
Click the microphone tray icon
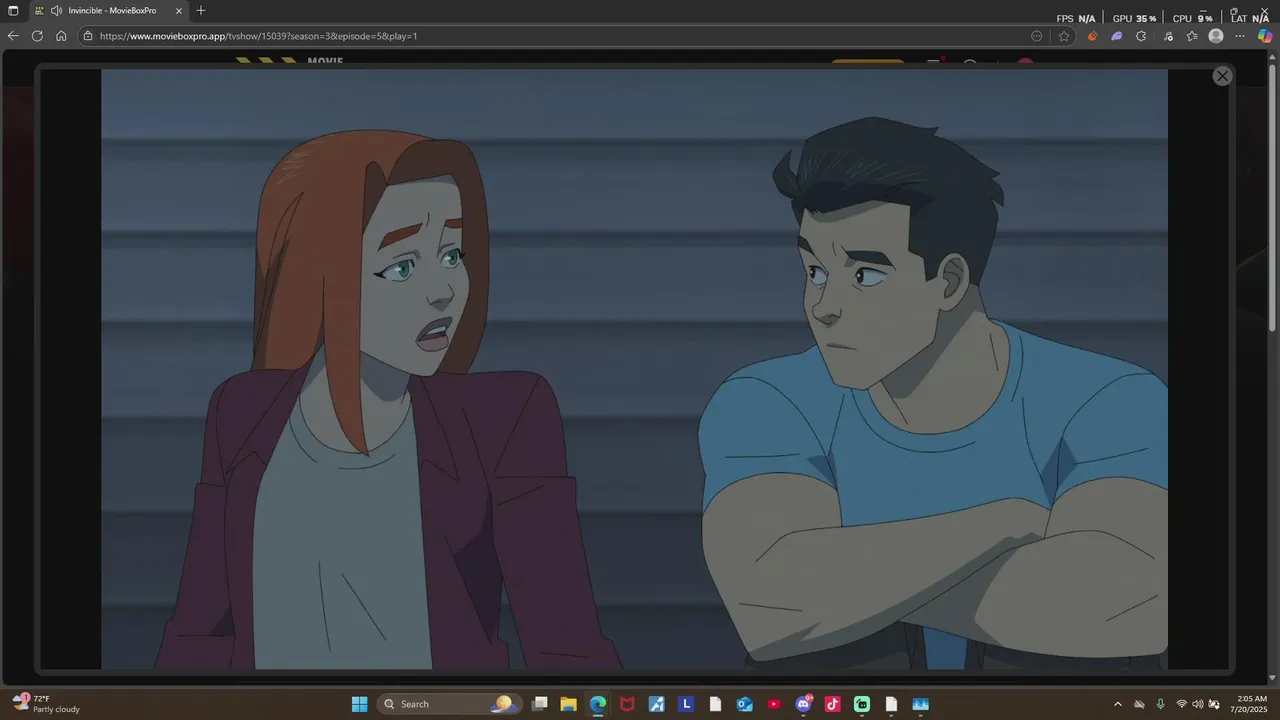click(1160, 704)
